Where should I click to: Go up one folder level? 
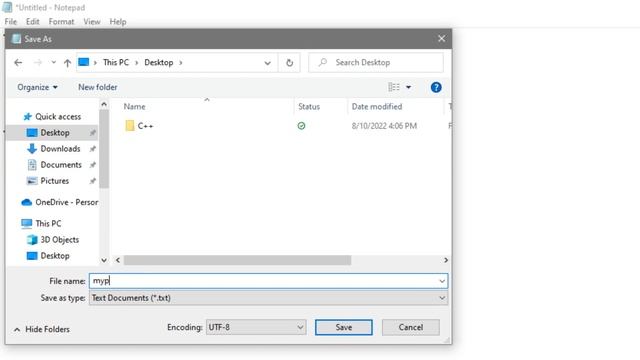(x=67, y=62)
